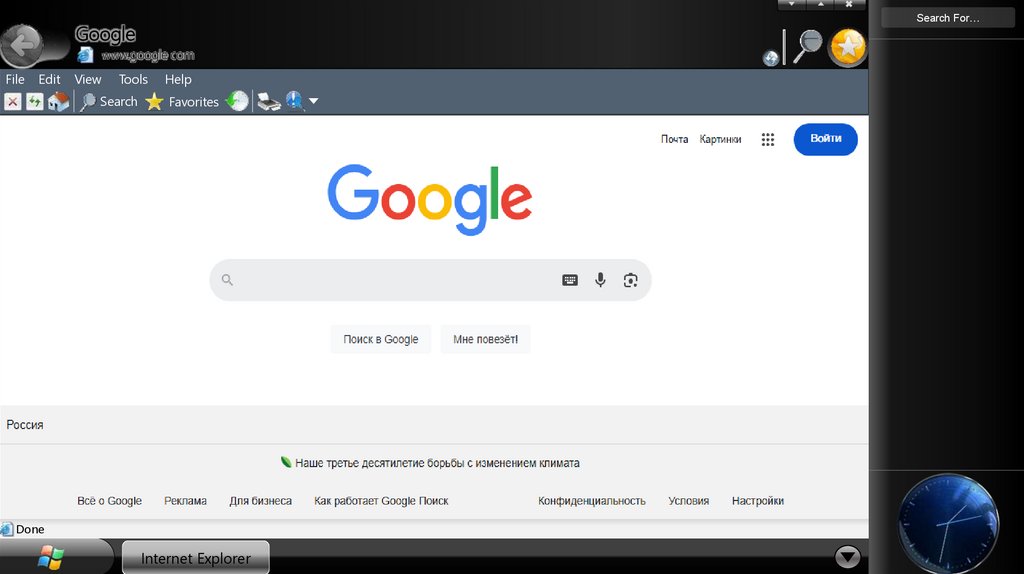Click the Search For… box in sidebar
1024x574 pixels.
(x=948, y=18)
